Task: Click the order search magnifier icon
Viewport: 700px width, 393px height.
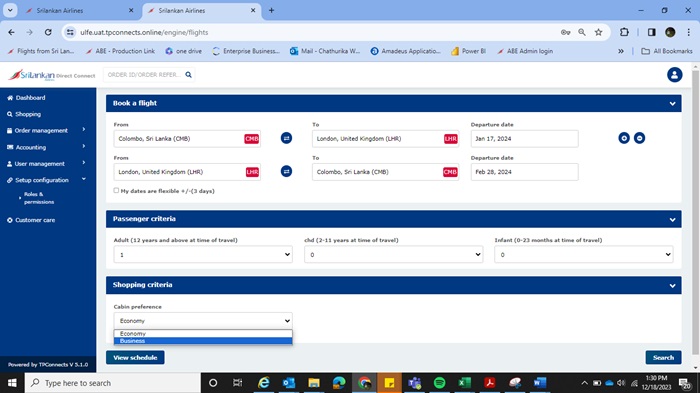Action: (188, 75)
